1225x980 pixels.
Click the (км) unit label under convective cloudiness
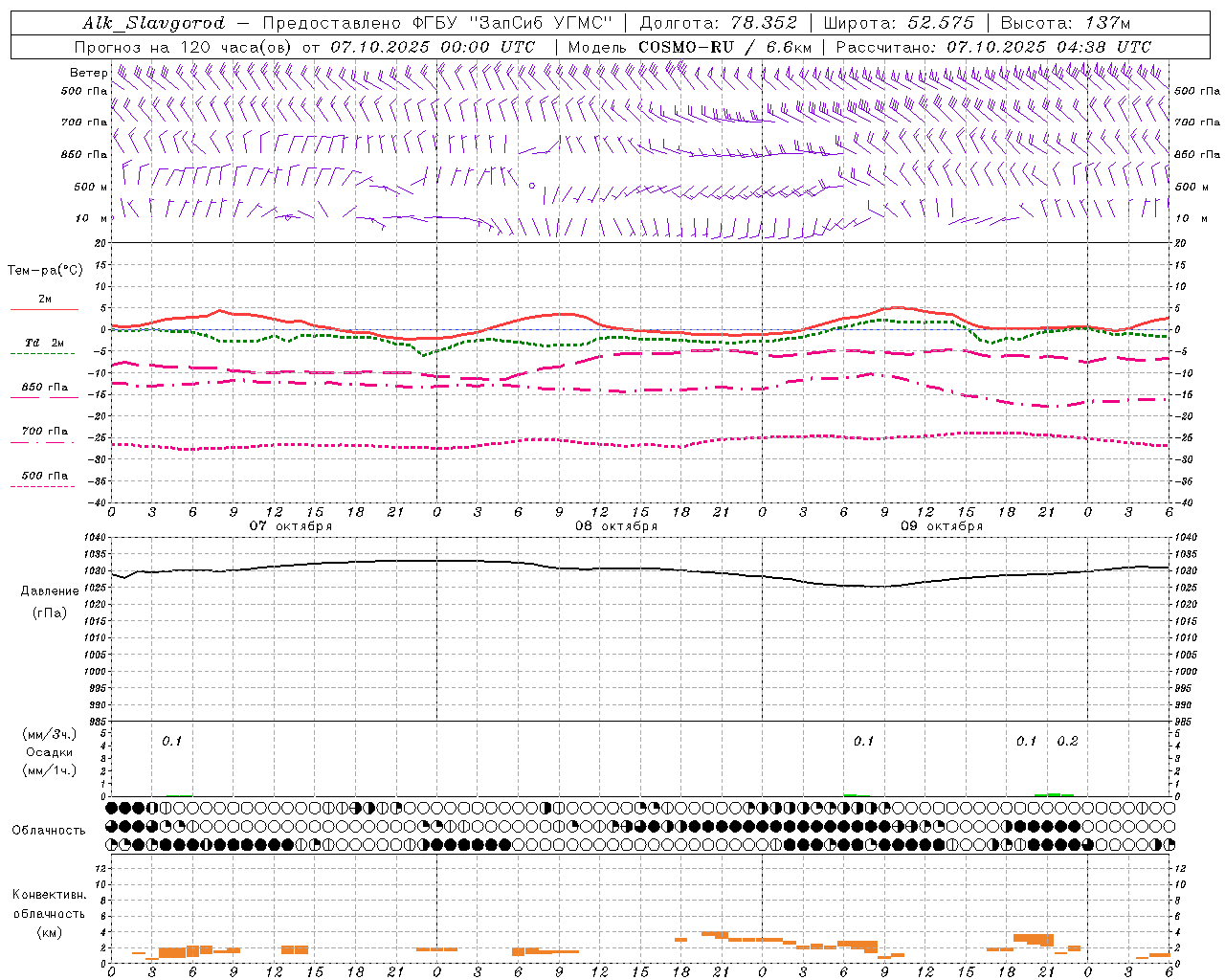click(x=50, y=932)
